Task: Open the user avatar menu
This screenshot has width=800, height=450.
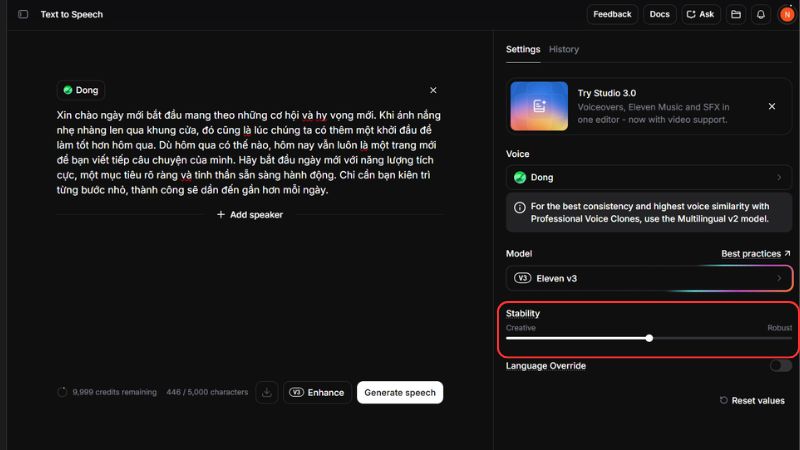Action: pyautogui.click(x=787, y=14)
